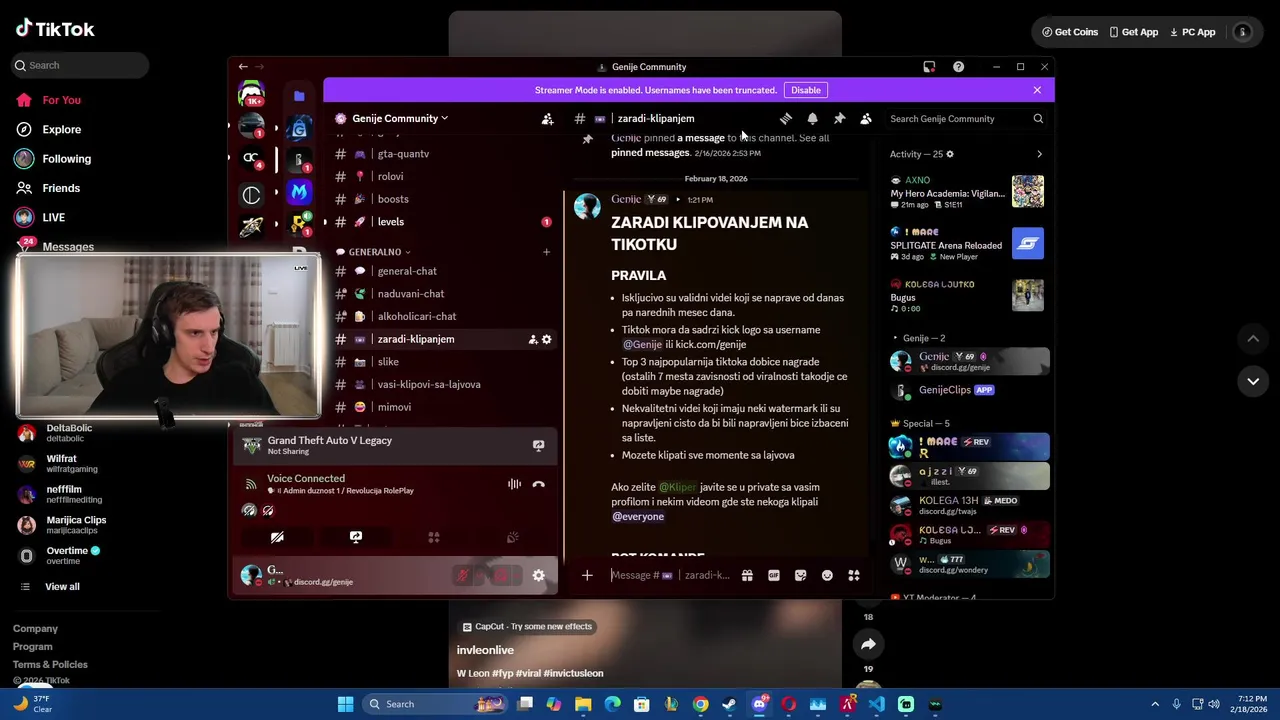Screen dimensions: 1280x720
Task: Open Activities launcher in voice panel
Action: click(434, 537)
